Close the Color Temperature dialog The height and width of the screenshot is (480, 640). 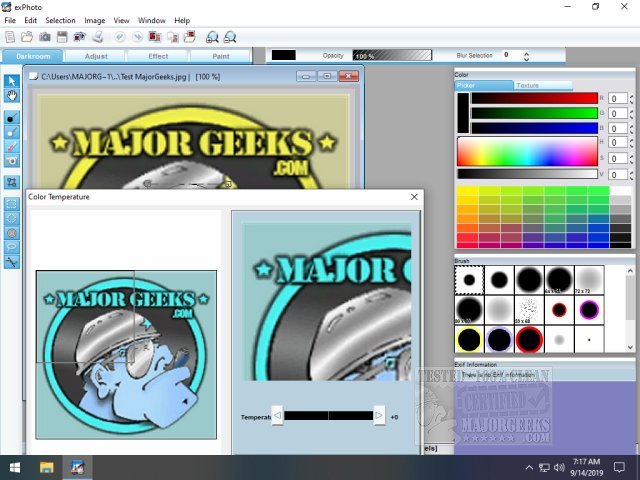[414, 197]
